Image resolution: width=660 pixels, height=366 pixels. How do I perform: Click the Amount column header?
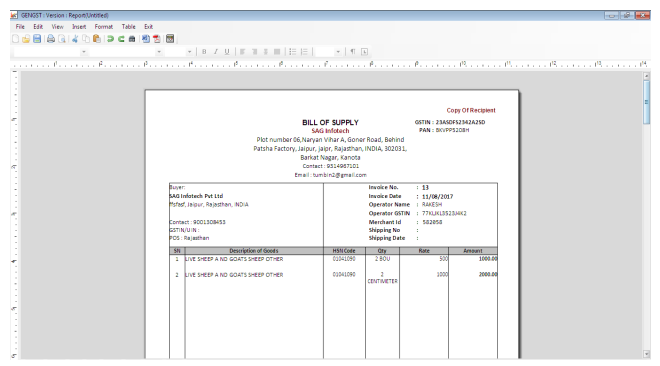[x=473, y=251]
